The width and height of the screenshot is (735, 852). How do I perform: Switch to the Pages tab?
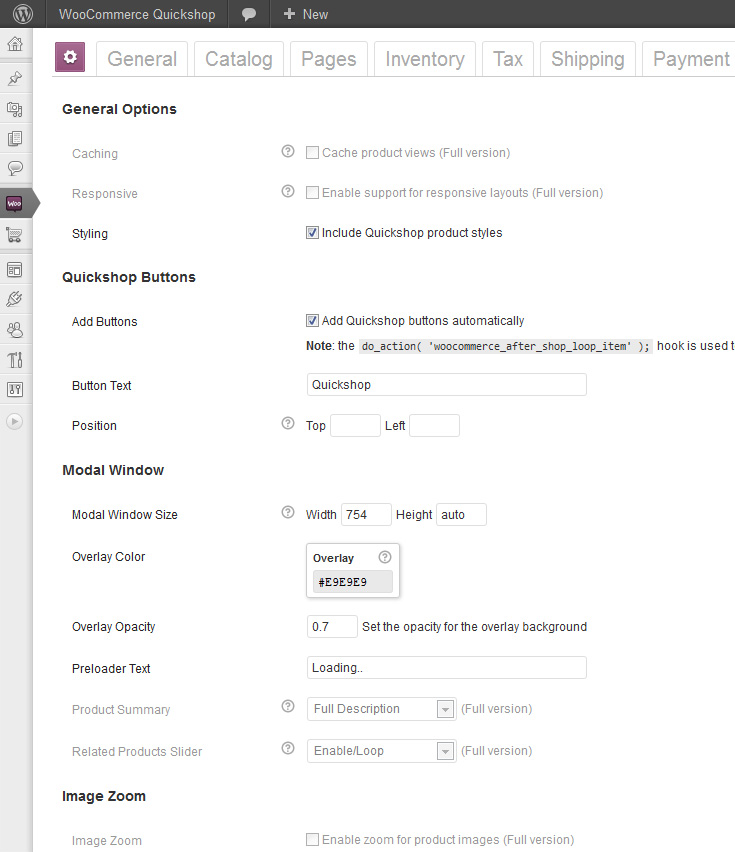coord(329,59)
